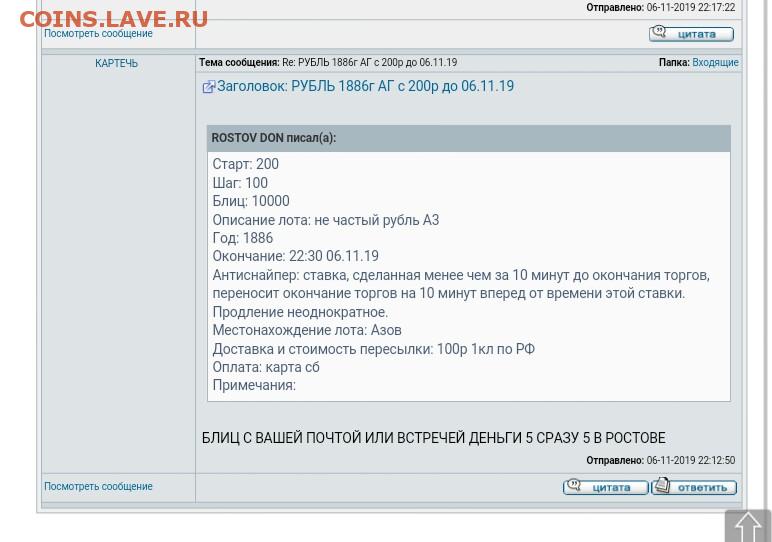Open the Заголовок: РУБЛЬ 1886г АГ link
This screenshot has height=542, width=772.
point(365,86)
